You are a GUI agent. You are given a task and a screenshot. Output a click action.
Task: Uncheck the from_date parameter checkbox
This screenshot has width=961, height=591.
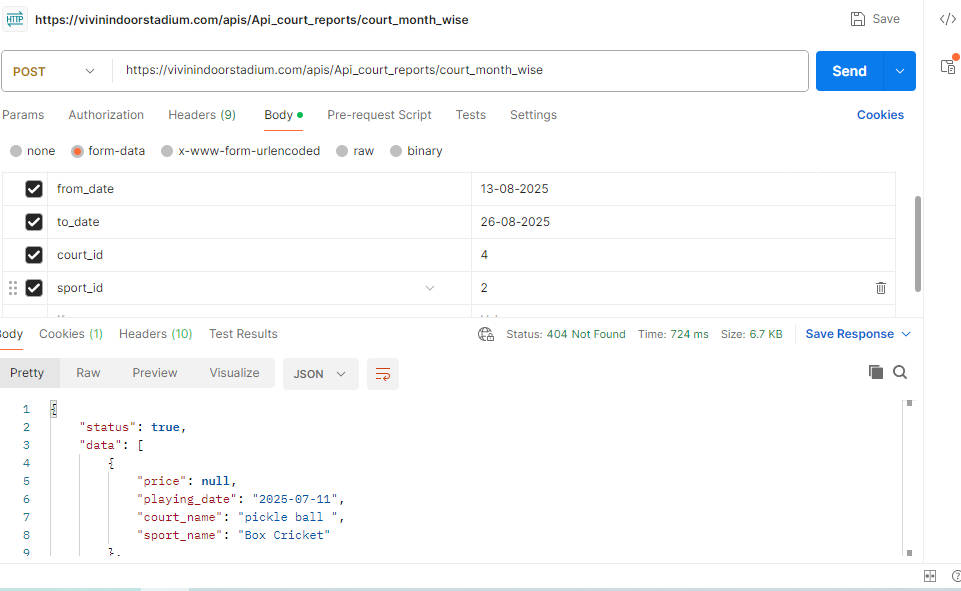(34, 189)
